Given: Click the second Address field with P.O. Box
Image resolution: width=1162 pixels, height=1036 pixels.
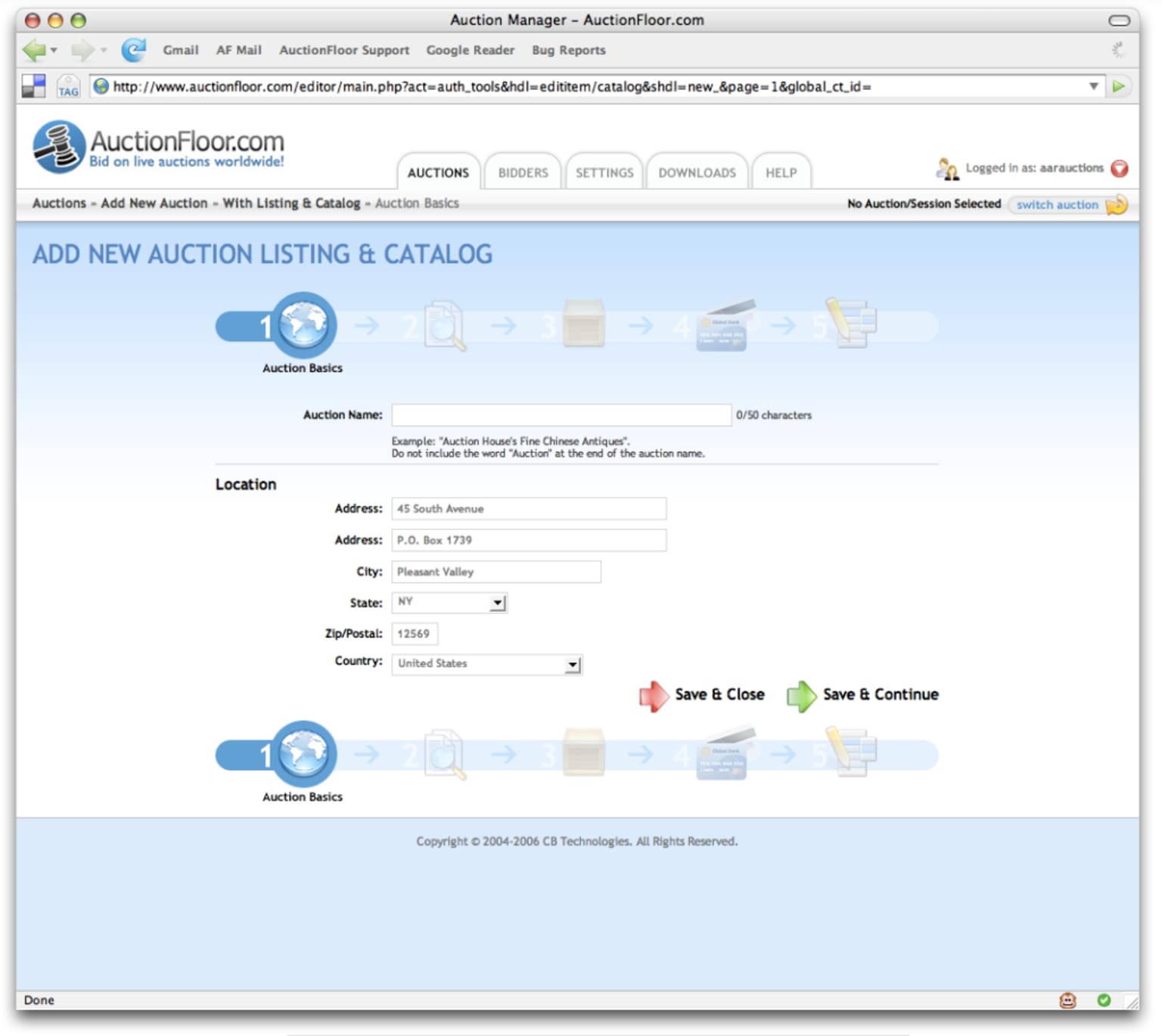Looking at the screenshot, I should coord(529,540).
